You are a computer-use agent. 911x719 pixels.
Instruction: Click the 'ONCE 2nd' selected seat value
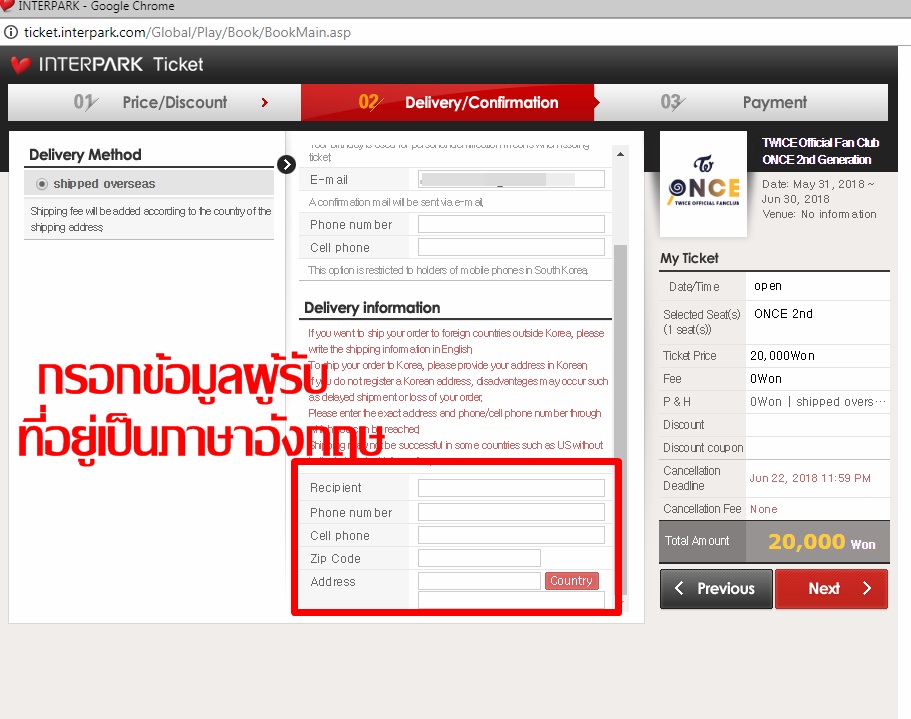tap(783, 314)
